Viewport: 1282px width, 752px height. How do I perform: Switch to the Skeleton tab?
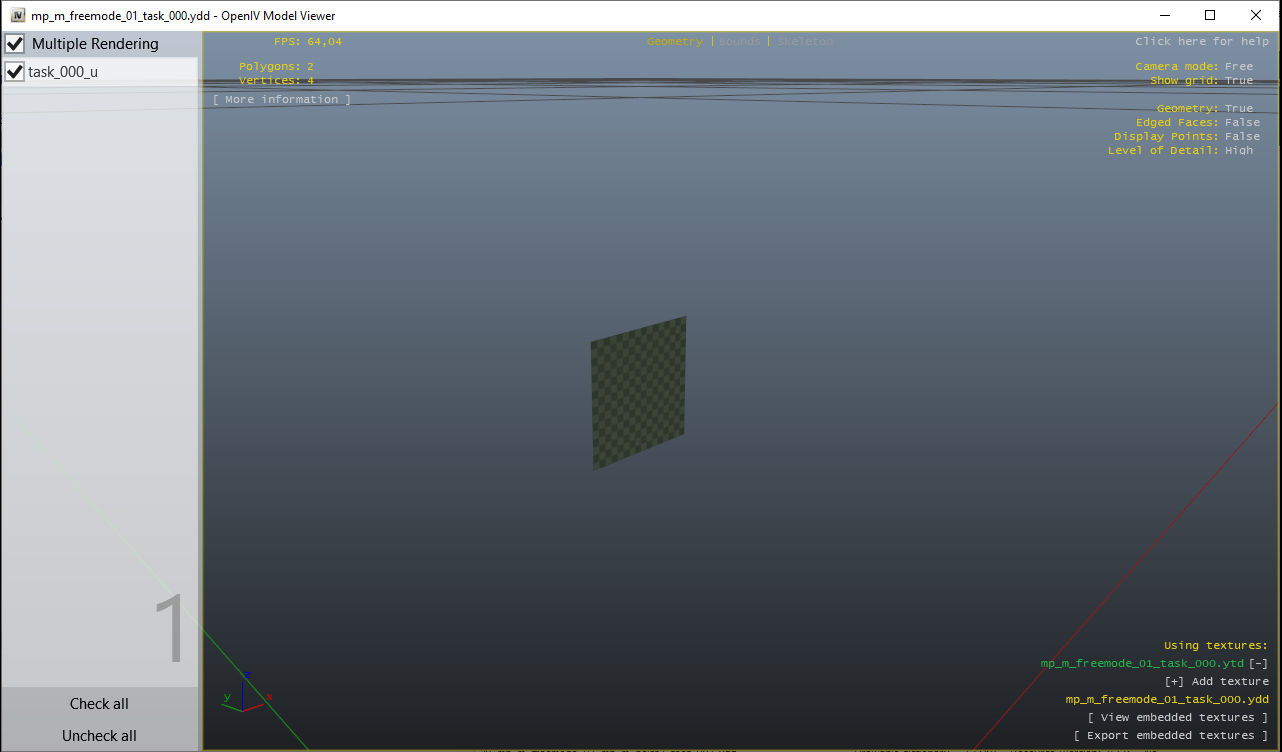806,41
